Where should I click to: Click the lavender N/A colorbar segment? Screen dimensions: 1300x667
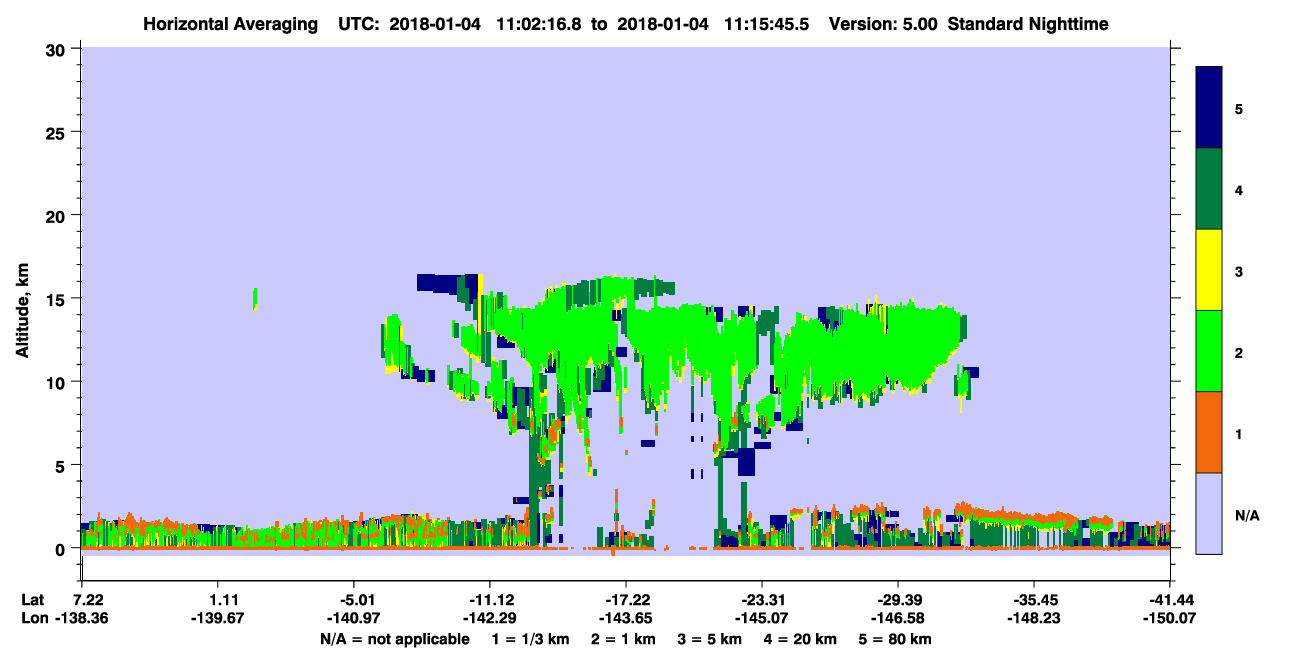pos(1209,513)
